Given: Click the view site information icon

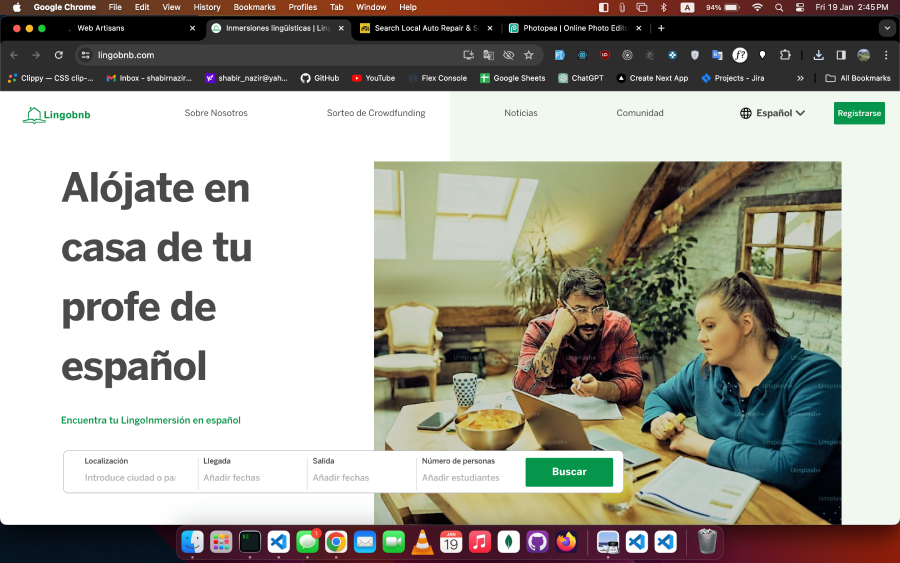Looking at the screenshot, I should (86, 55).
